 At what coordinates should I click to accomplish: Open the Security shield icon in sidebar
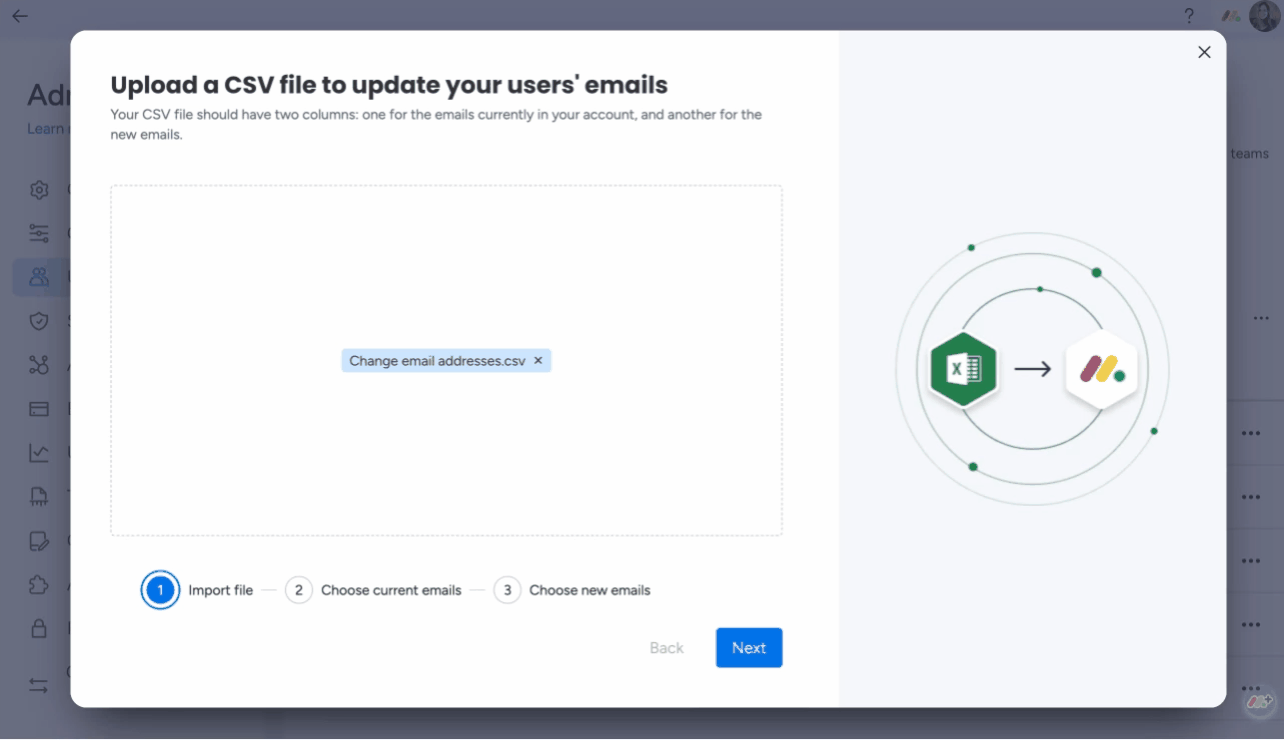[39, 321]
